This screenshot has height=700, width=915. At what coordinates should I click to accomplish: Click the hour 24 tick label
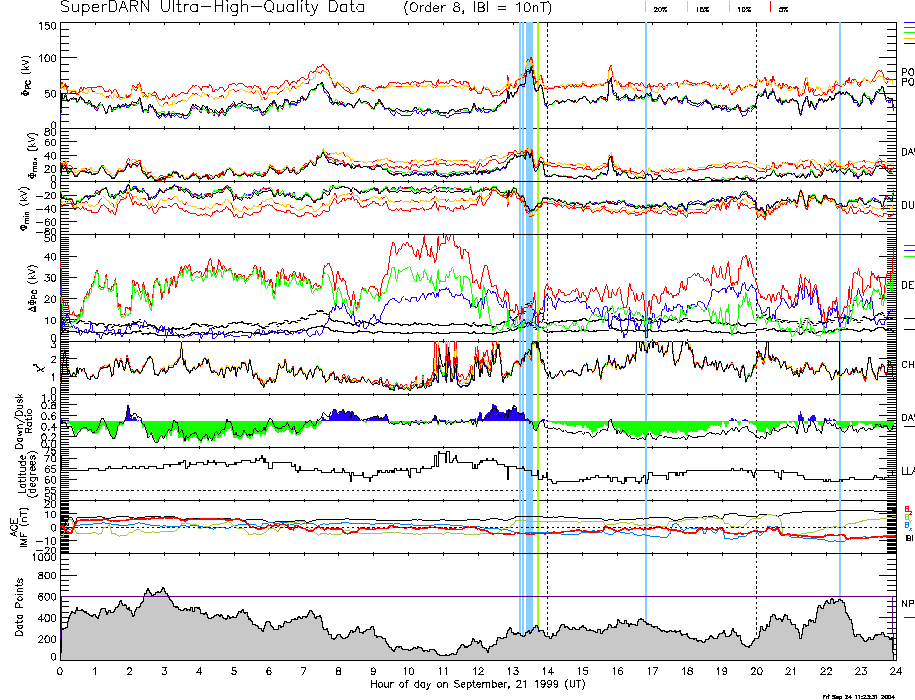[x=894, y=670]
